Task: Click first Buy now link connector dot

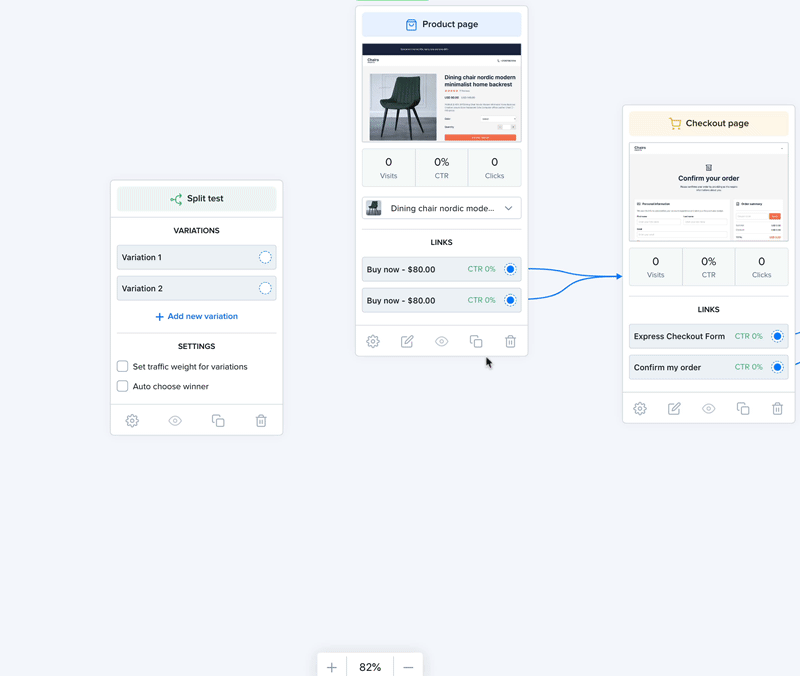Action: (x=510, y=269)
